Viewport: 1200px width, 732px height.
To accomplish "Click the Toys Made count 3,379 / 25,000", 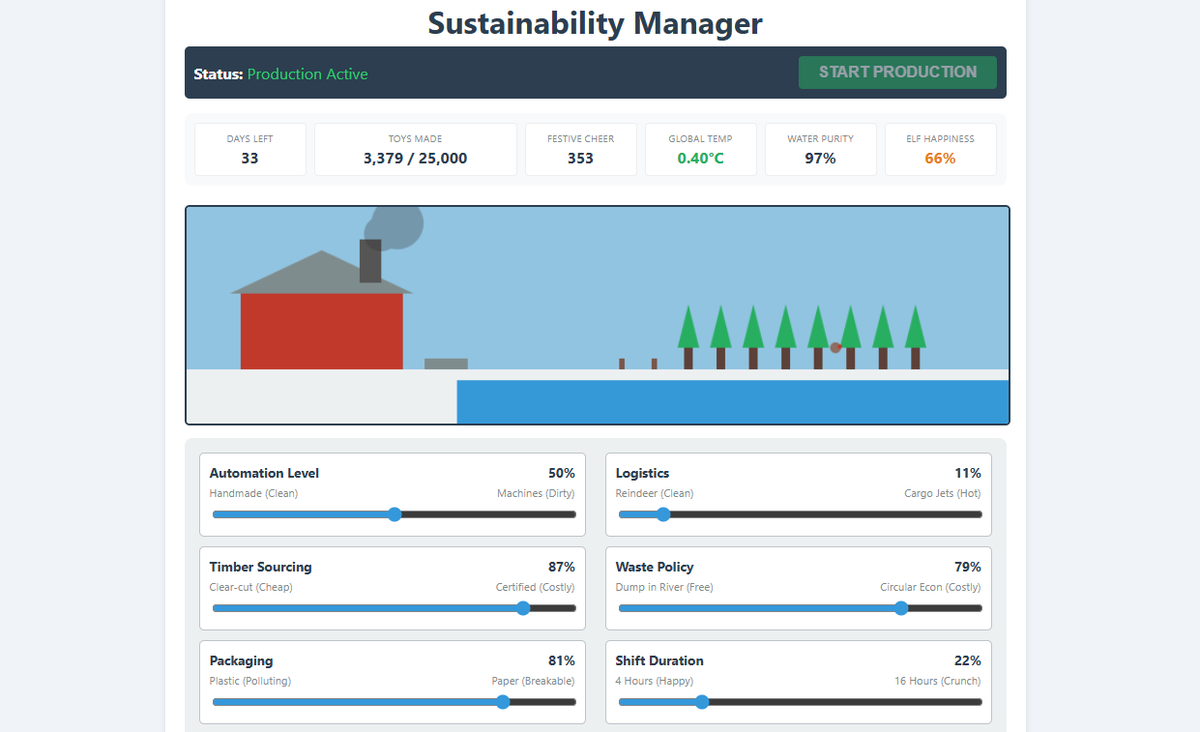I will 415,158.
